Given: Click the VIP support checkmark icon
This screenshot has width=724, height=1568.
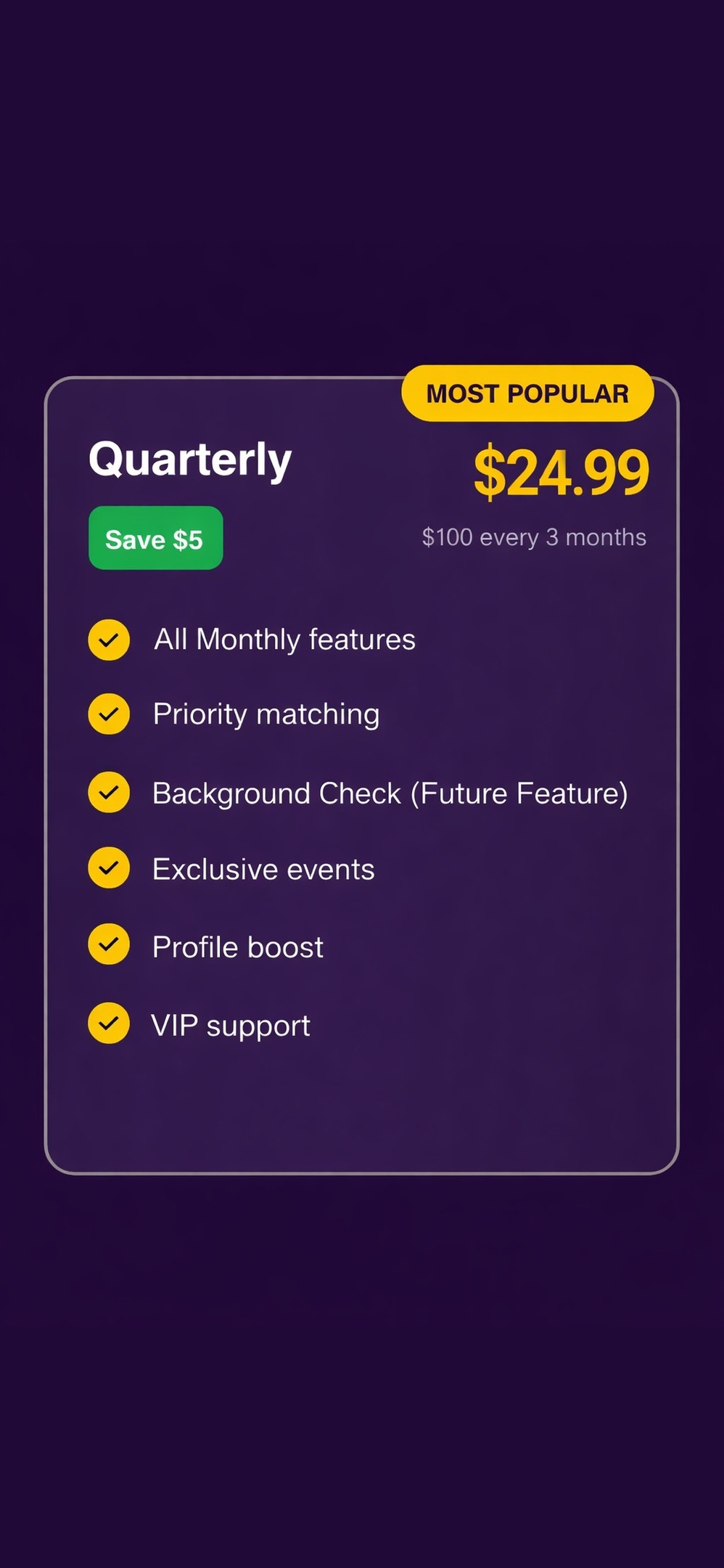Looking at the screenshot, I should pyautogui.click(x=109, y=1023).
